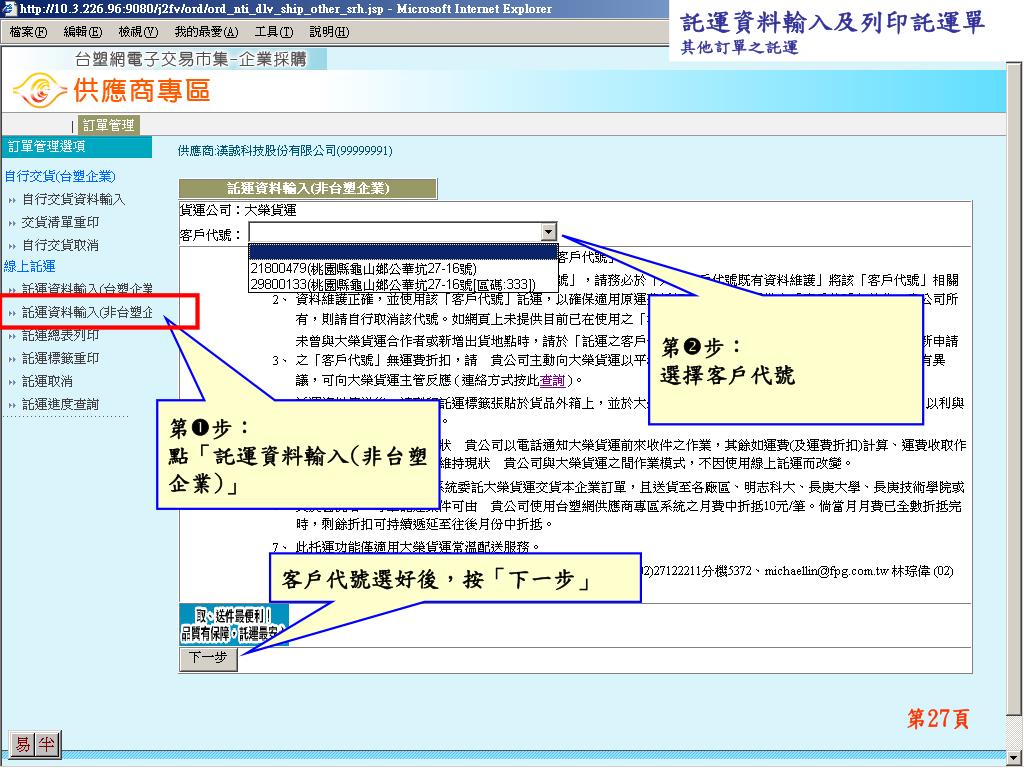
Task: Open 託運標籤重印 in sidebar
Action: [60, 358]
